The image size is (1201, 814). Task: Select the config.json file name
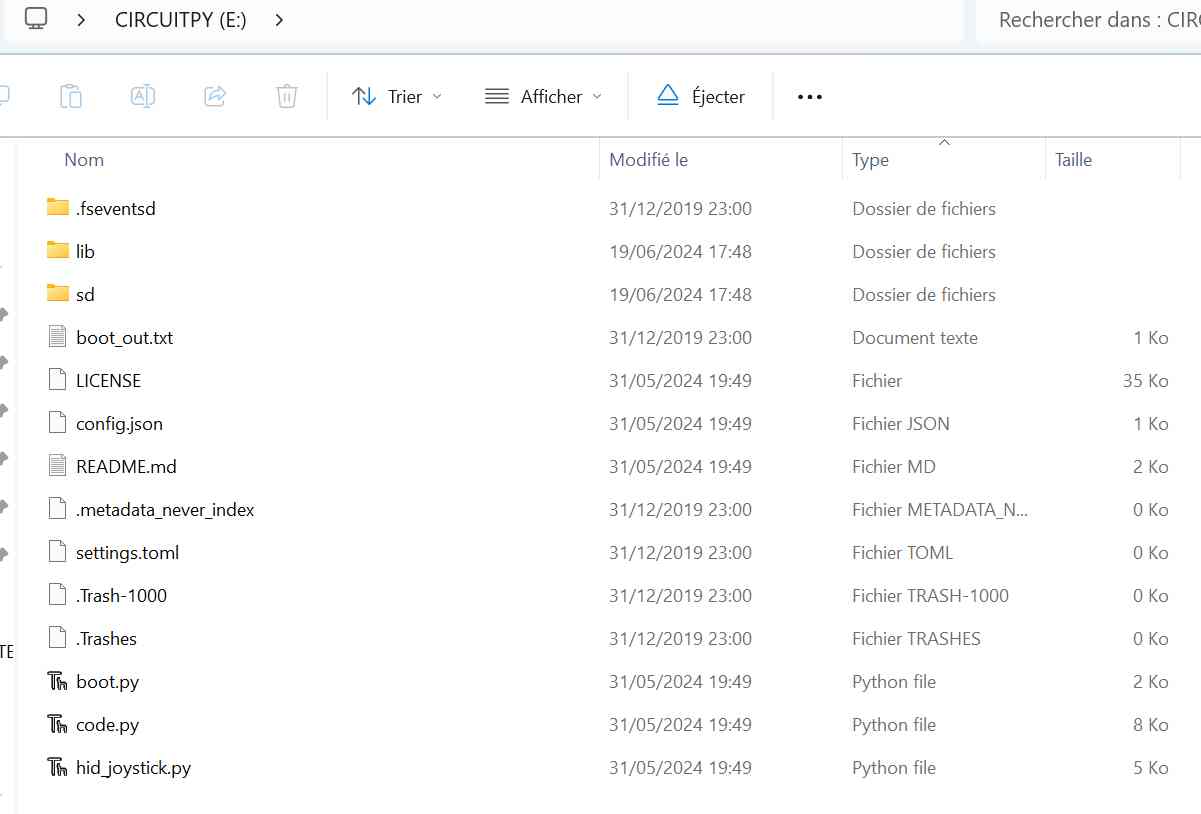click(x=120, y=424)
